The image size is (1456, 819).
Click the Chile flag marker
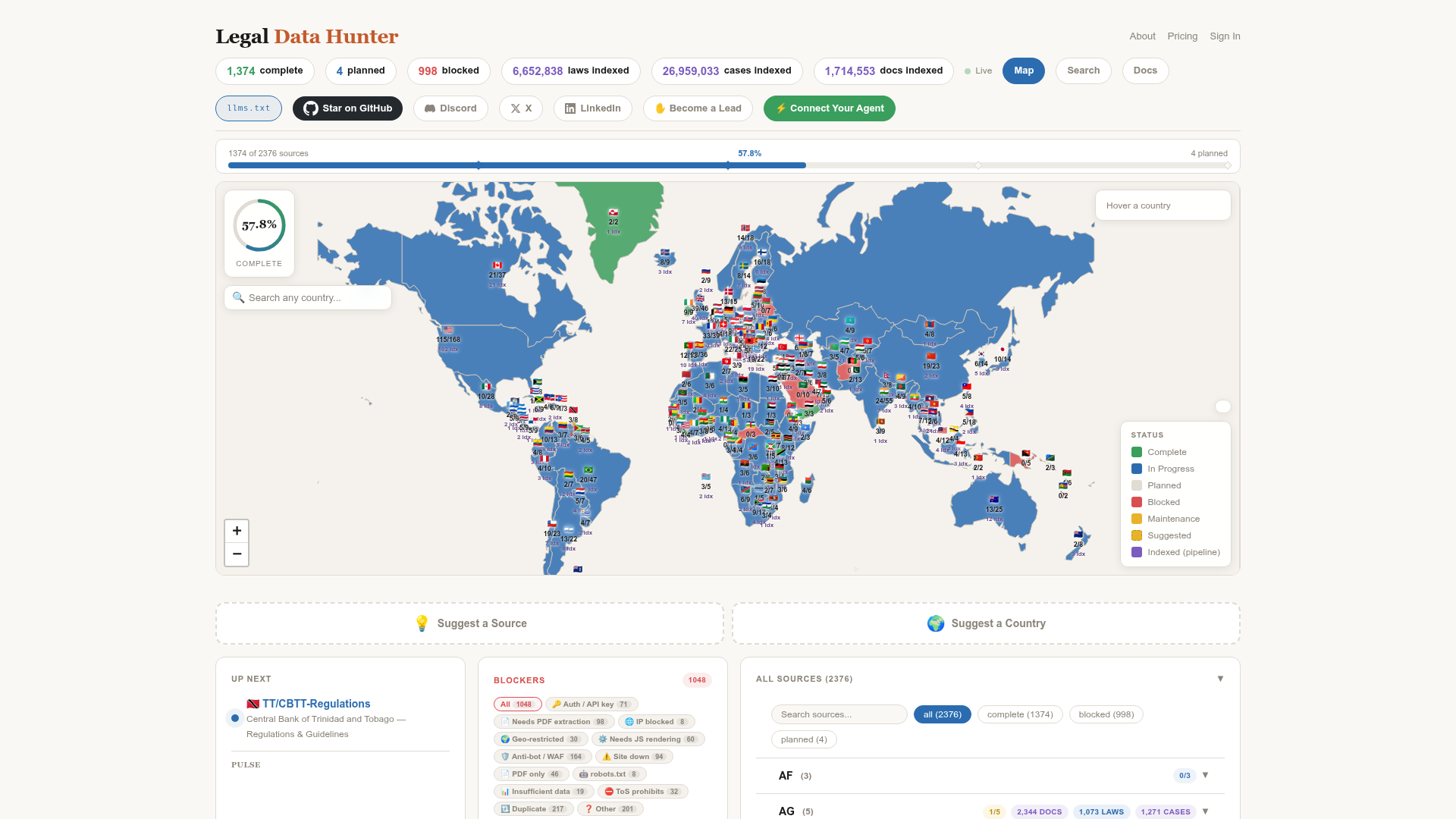552,524
